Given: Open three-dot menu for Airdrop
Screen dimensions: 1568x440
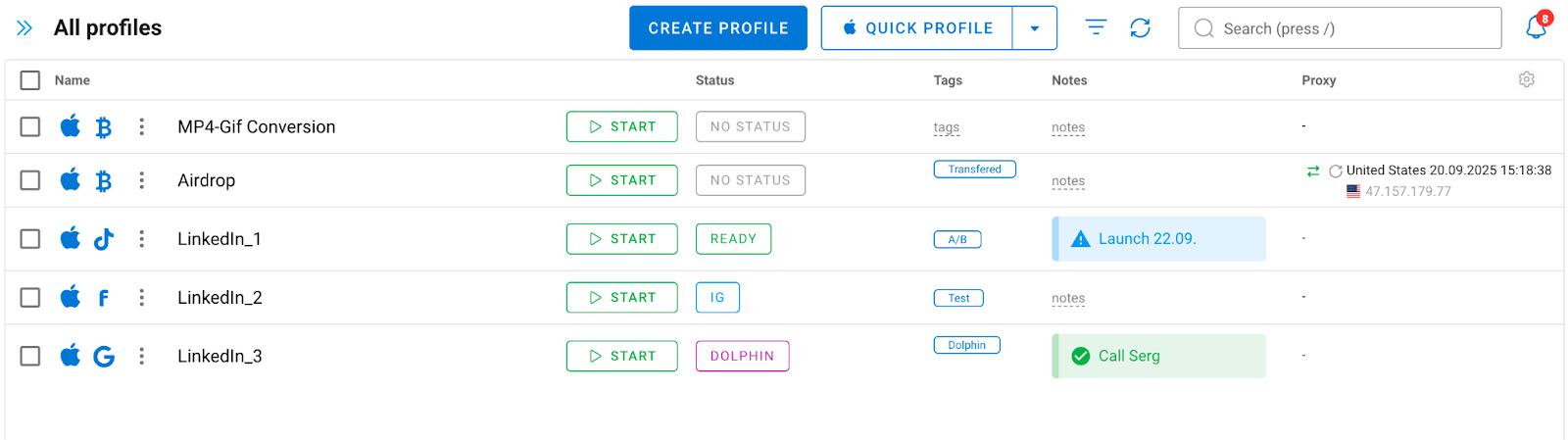Looking at the screenshot, I should tap(141, 180).
